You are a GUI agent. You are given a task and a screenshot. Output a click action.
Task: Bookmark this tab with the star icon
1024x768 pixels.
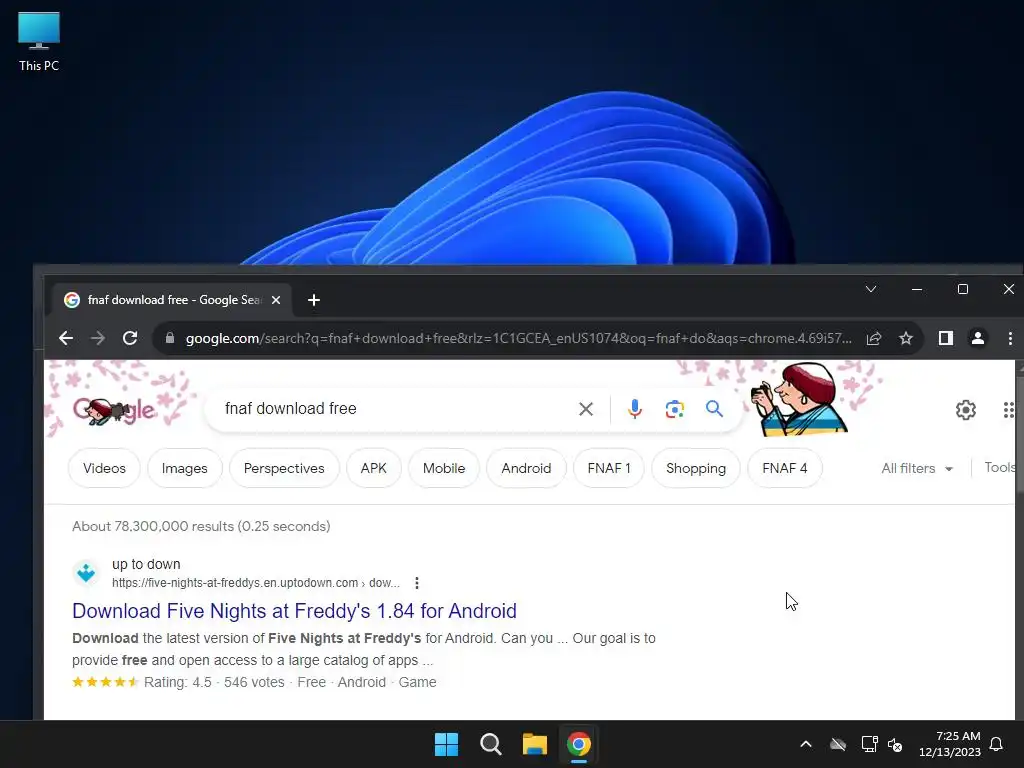[906, 338]
